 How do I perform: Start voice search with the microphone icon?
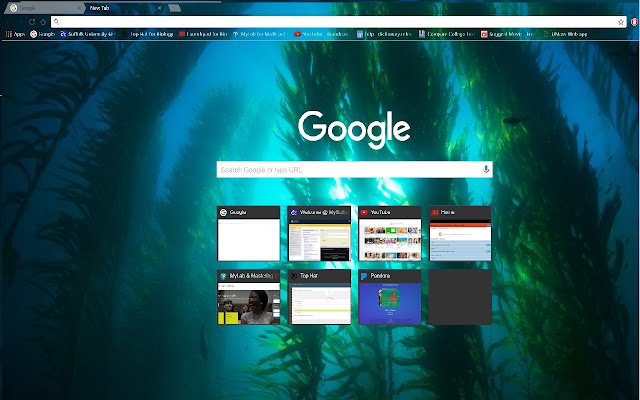pos(486,169)
